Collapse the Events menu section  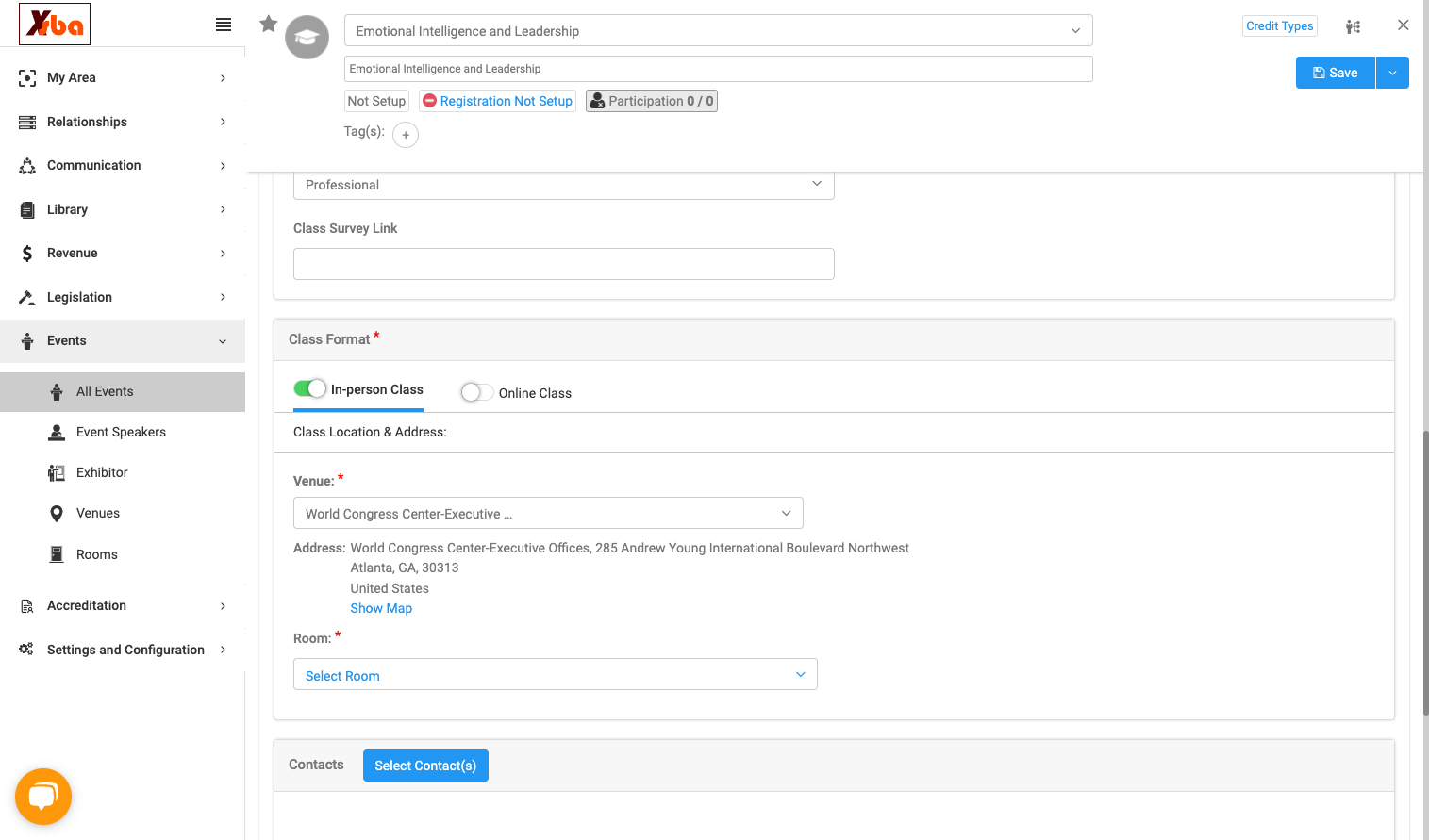click(x=123, y=341)
